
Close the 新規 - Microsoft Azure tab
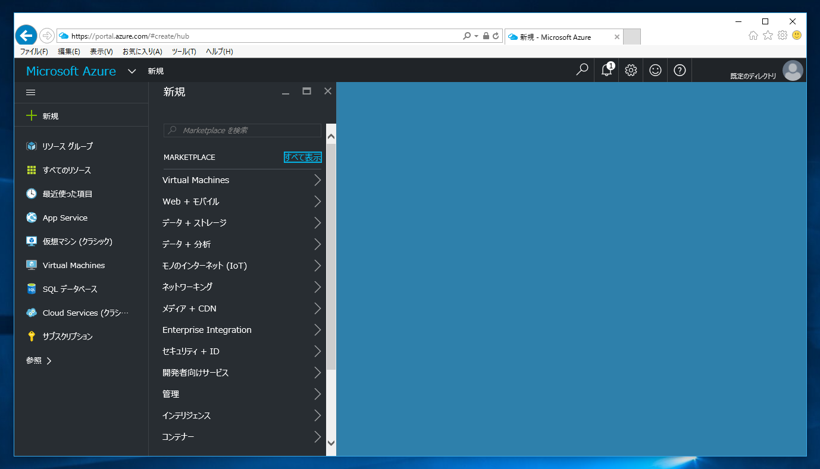(617, 37)
